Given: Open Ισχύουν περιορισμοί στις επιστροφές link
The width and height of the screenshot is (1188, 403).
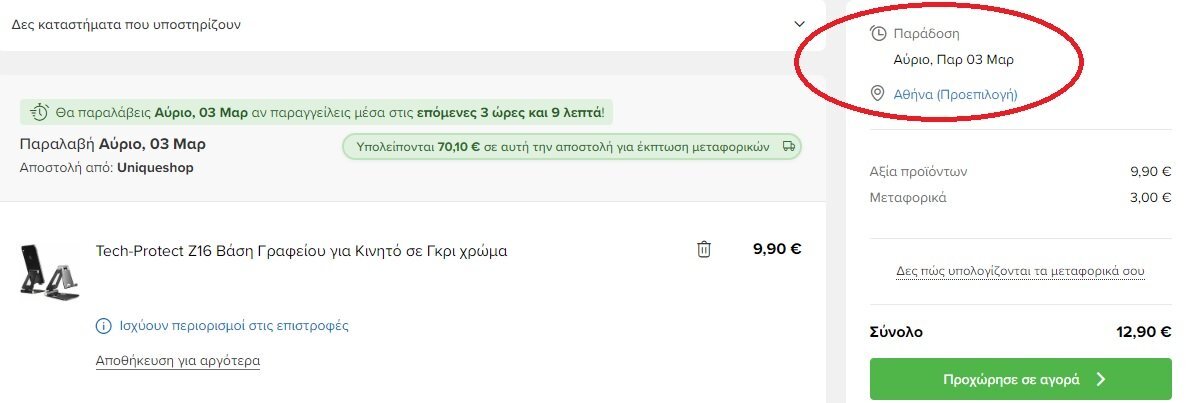Looking at the screenshot, I should pyautogui.click(x=234, y=326).
